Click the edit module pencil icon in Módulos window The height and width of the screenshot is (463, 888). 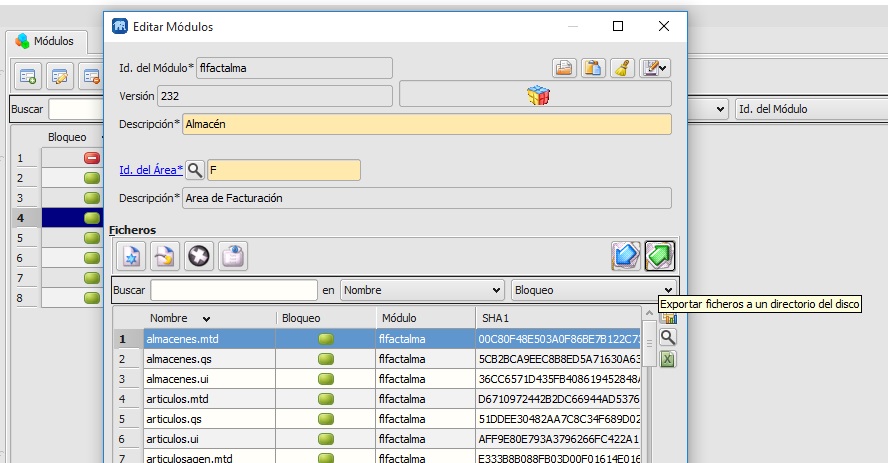[59, 76]
